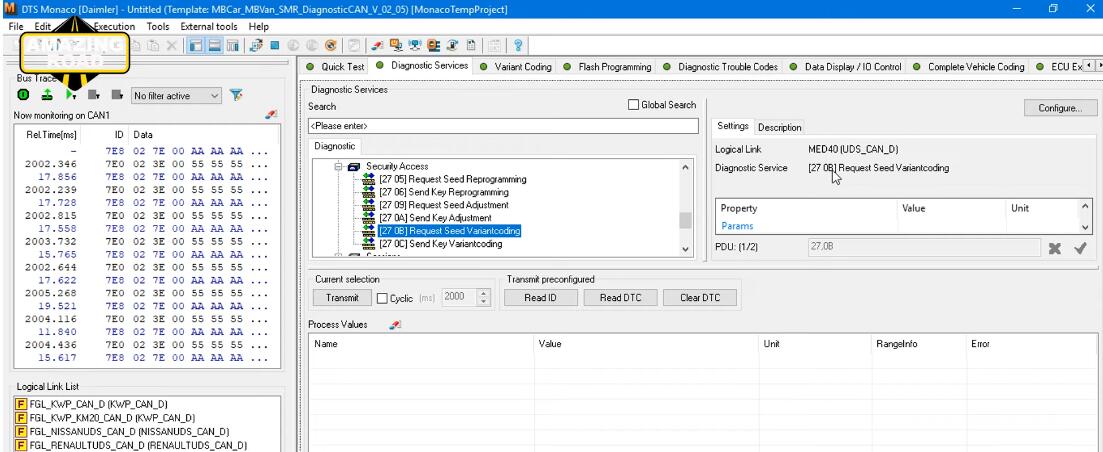Click the orange circular toolbar icon
Viewport: 1103px width, 452px height.
coord(331,46)
